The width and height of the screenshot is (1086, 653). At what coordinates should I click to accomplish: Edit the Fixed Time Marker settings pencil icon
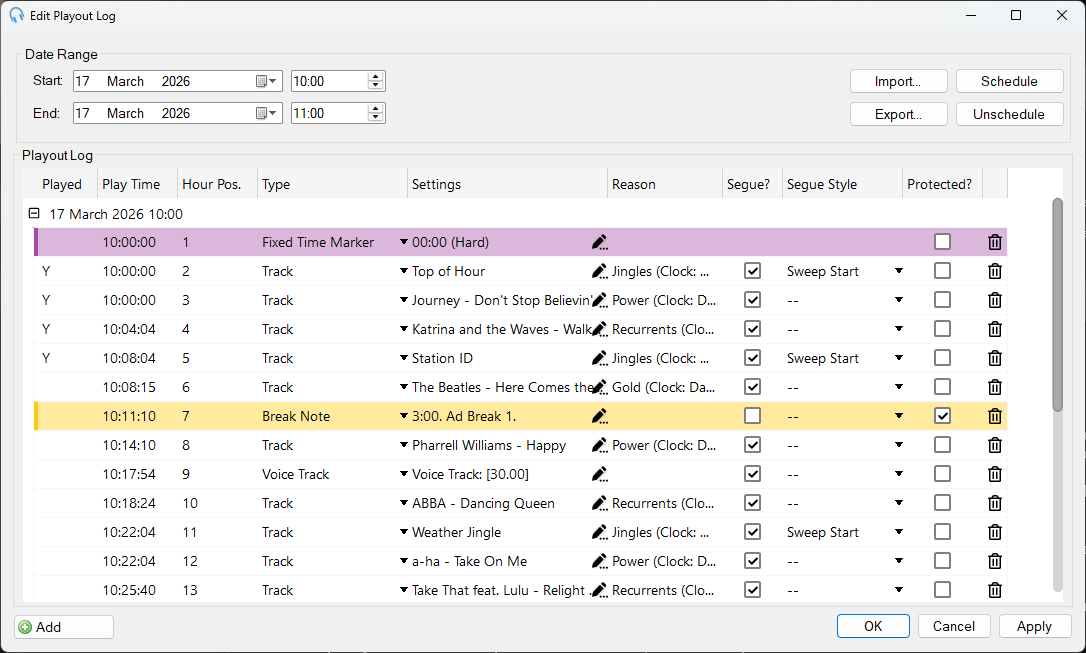[600, 242]
